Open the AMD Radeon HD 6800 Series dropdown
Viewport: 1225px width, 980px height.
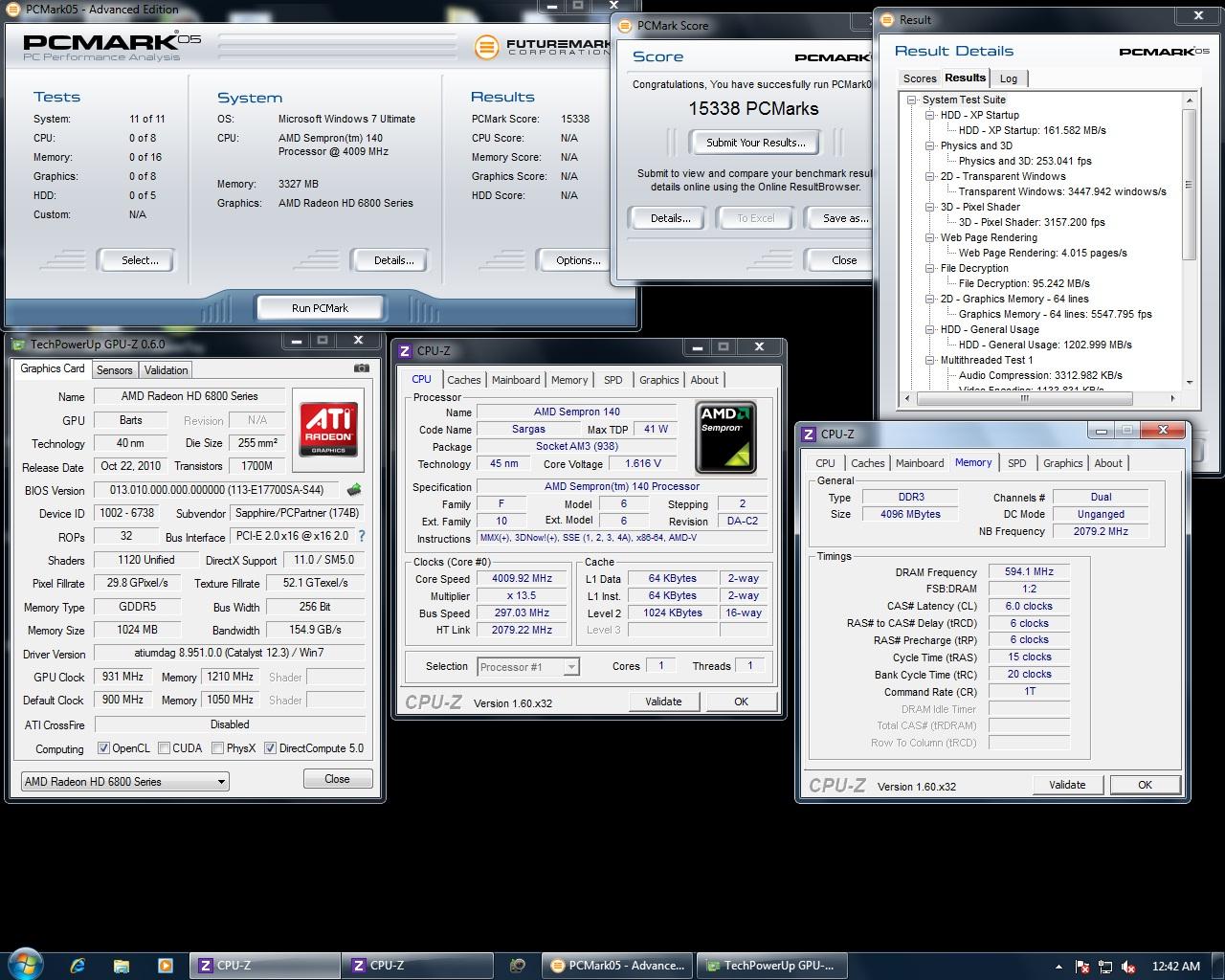click(x=124, y=782)
